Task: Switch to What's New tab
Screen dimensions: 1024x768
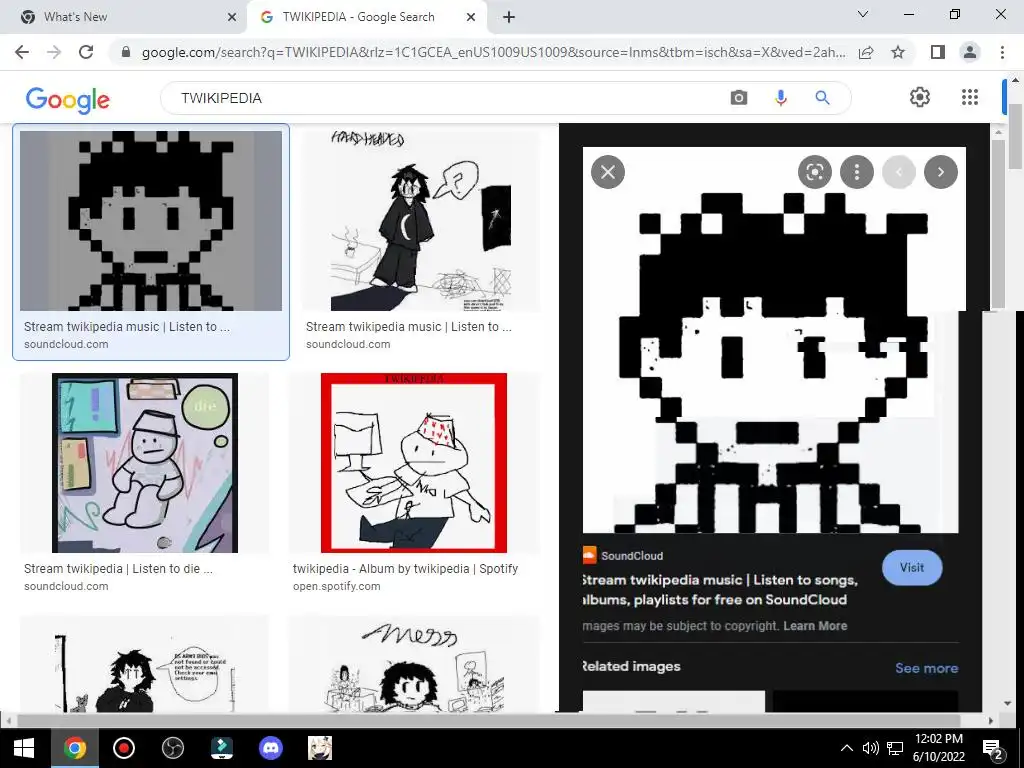Action: point(124,17)
